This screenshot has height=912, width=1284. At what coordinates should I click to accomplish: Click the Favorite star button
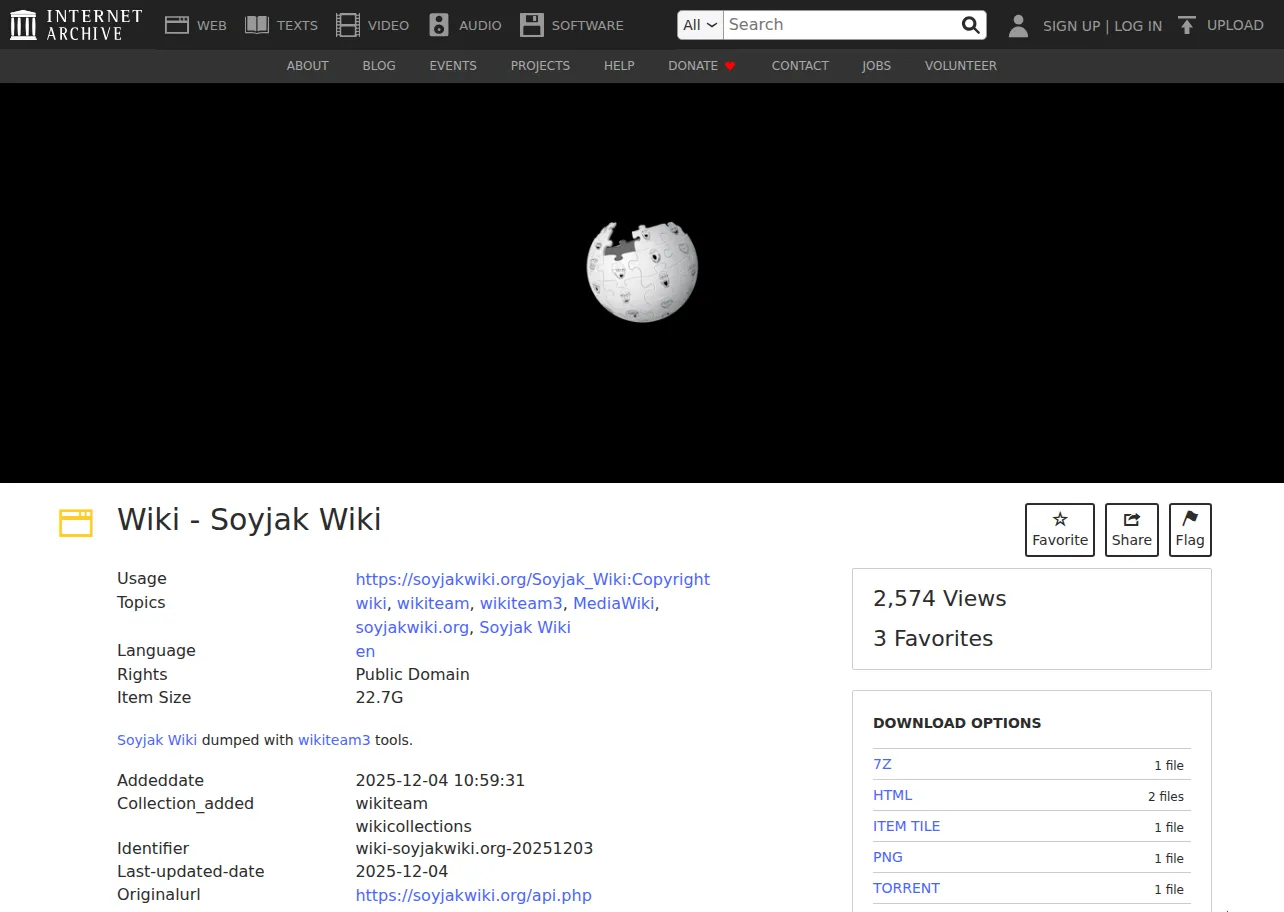[x=1060, y=529]
